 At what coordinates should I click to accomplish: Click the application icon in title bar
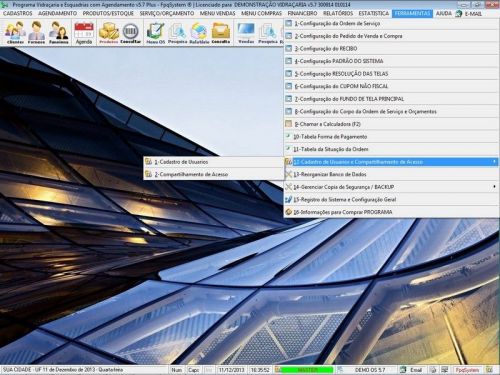tap(5, 5)
